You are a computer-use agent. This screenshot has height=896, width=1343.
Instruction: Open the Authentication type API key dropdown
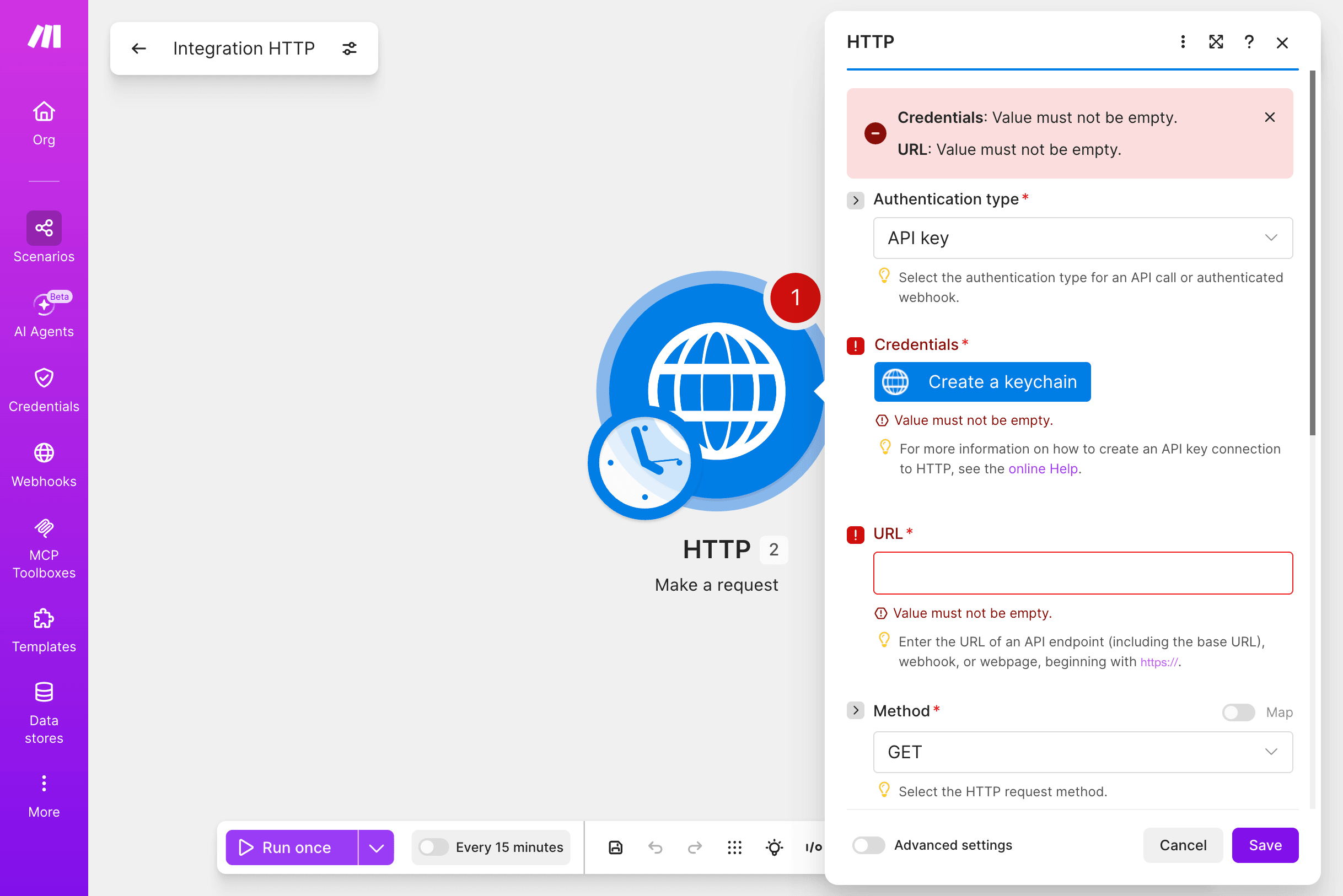[x=1083, y=238]
